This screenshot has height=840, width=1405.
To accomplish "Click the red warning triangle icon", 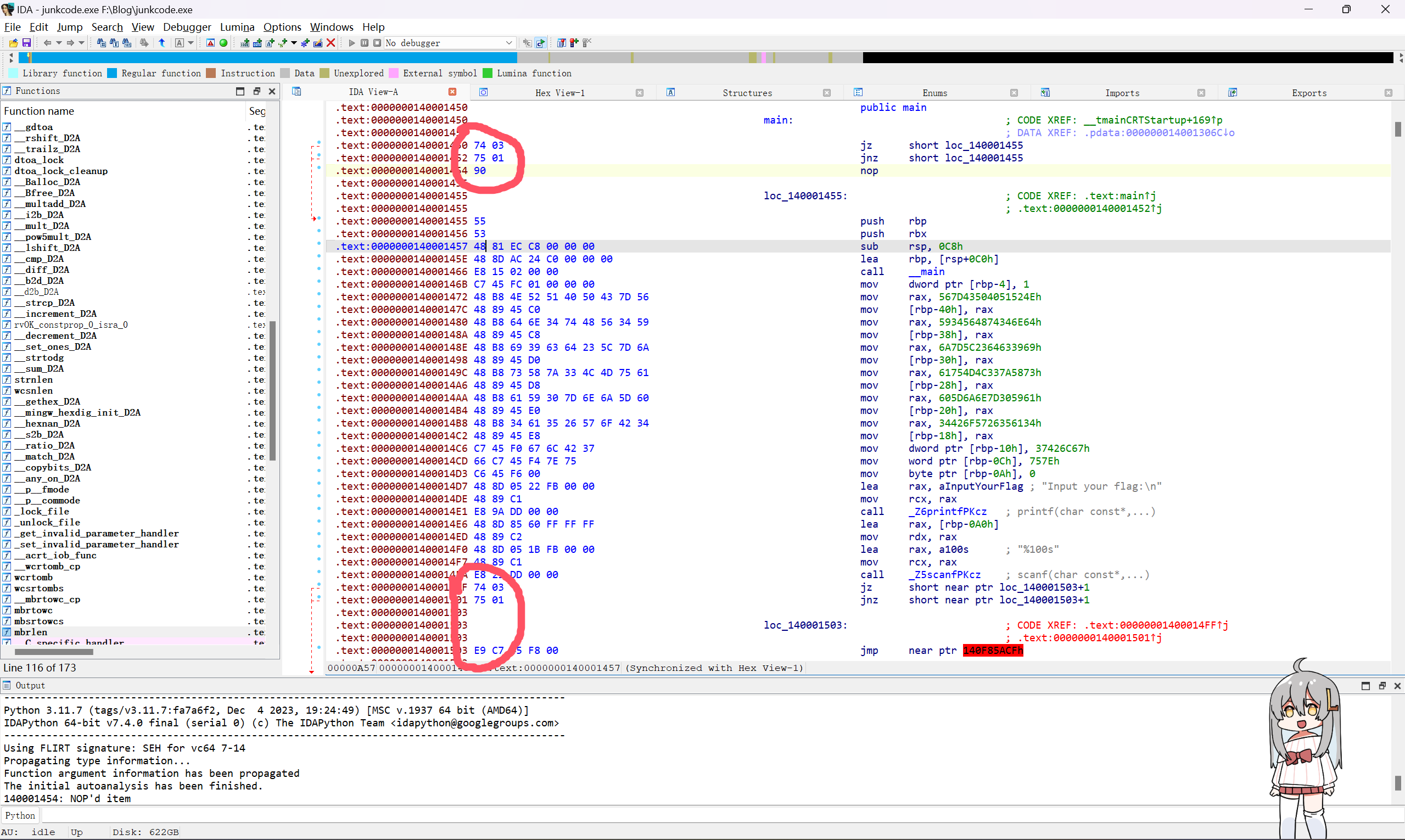I will [x=211, y=43].
